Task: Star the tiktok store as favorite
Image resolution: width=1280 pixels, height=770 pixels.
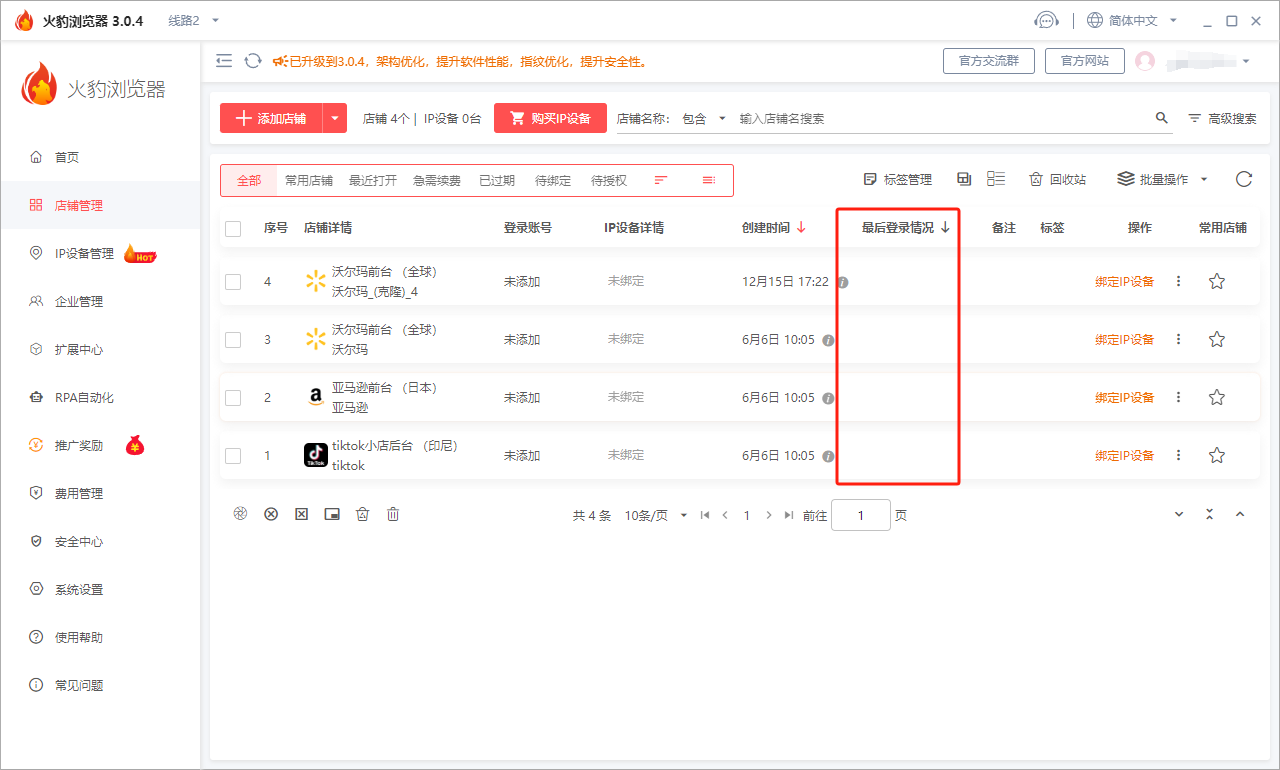Action: tap(1216, 455)
